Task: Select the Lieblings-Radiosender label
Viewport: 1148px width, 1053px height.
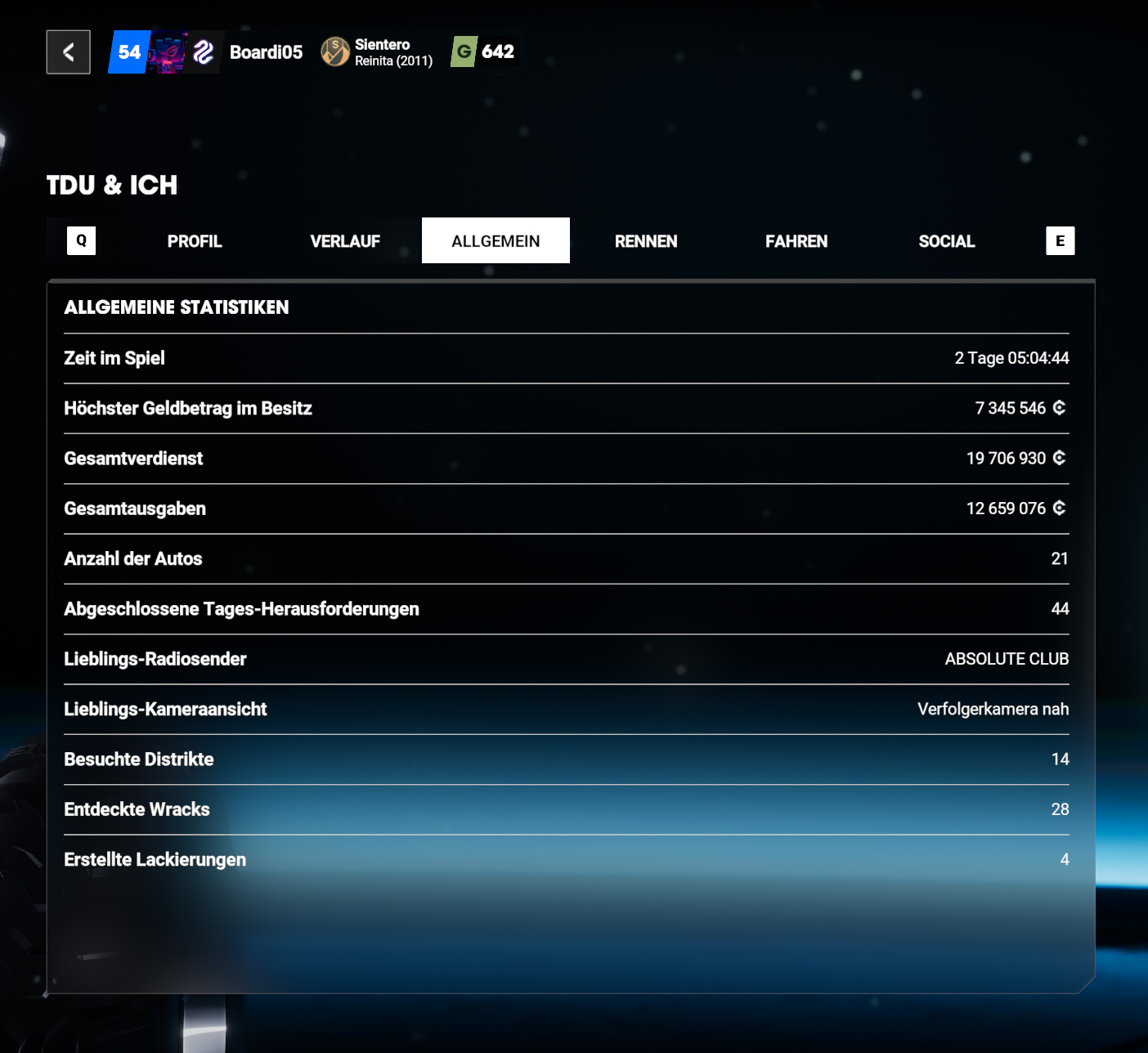Action: point(155,659)
